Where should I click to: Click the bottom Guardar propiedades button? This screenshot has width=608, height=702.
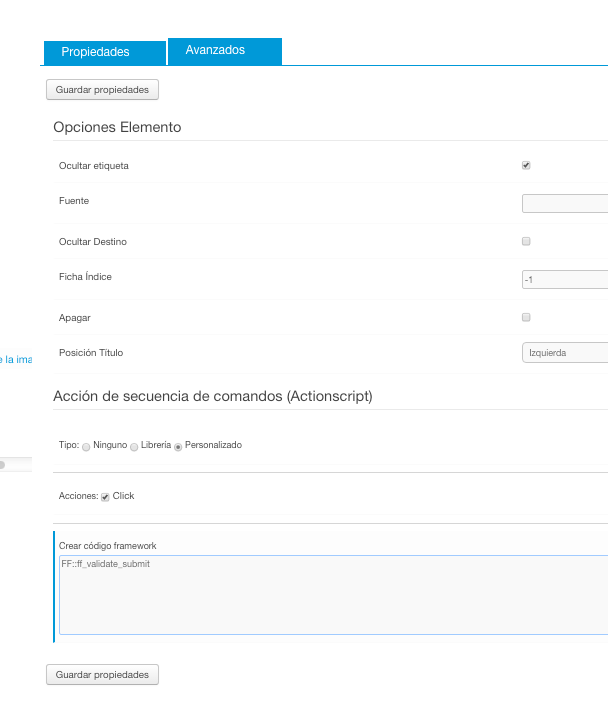click(x=103, y=674)
